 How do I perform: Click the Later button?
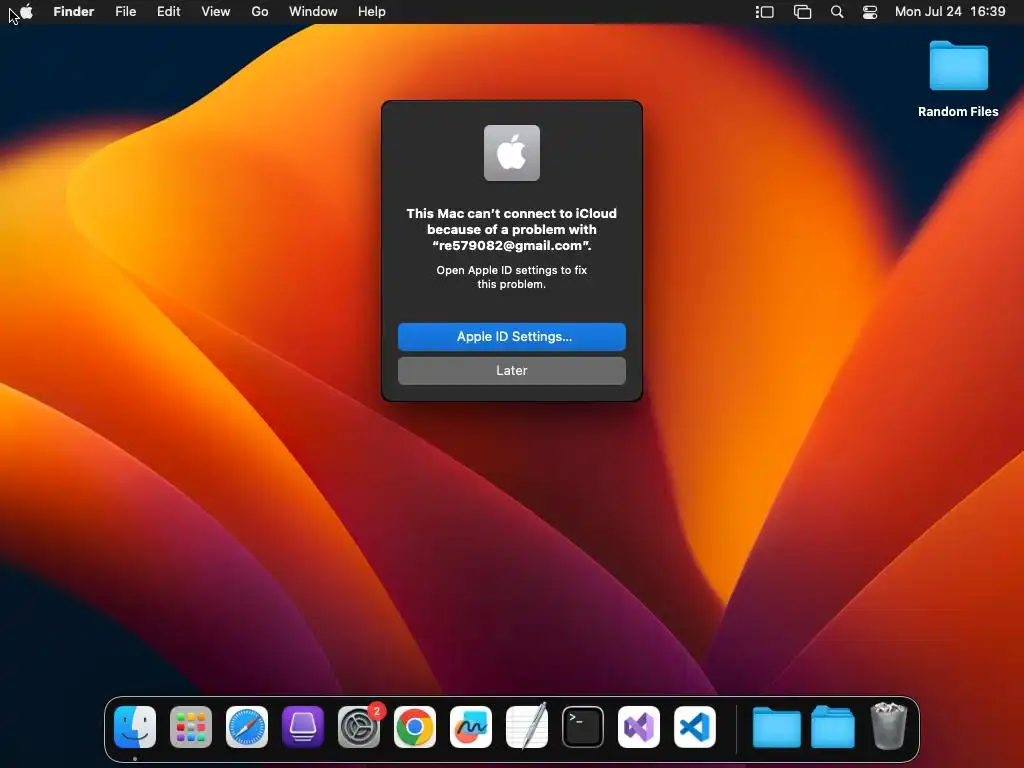tap(512, 371)
